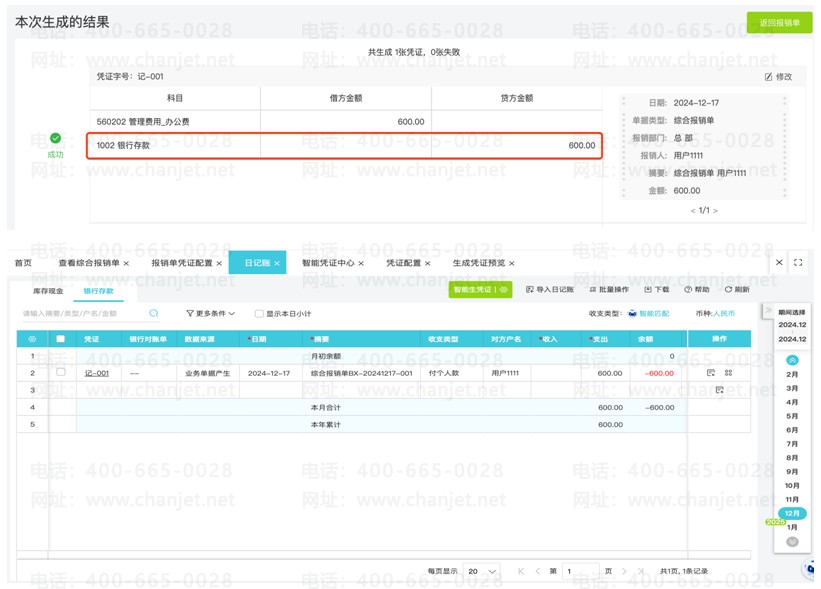Open the rows-per-page dropdown showing 20
821x589 pixels.
click(x=482, y=571)
